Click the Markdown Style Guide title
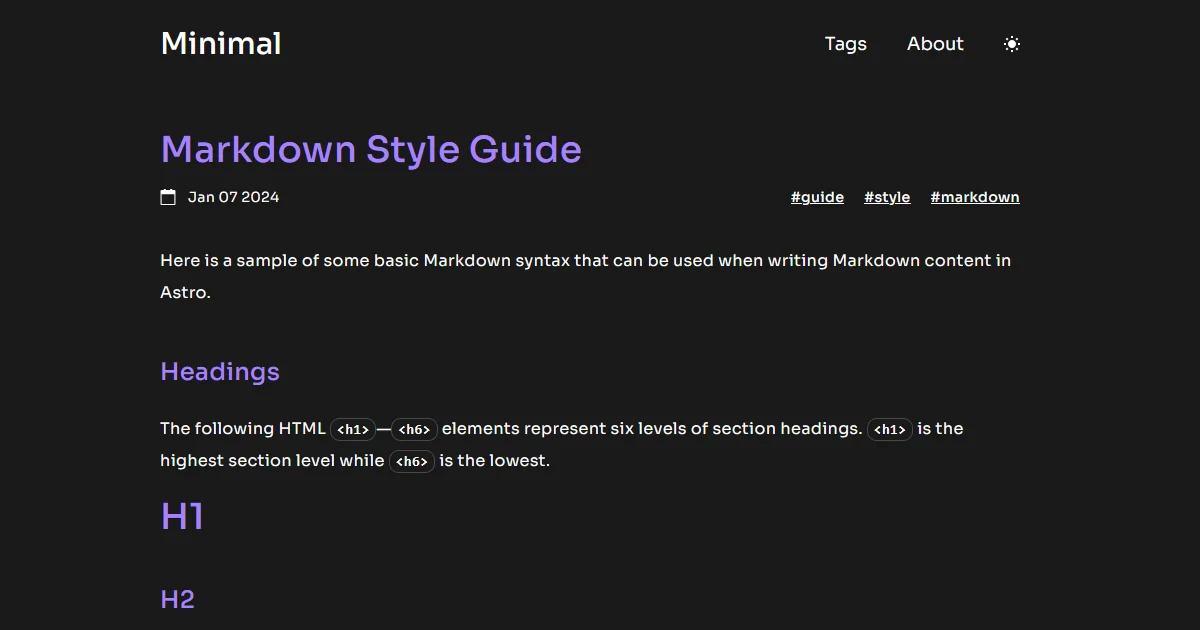Image resolution: width=1200 pixels, height=630 pixels. pos(371,150)
